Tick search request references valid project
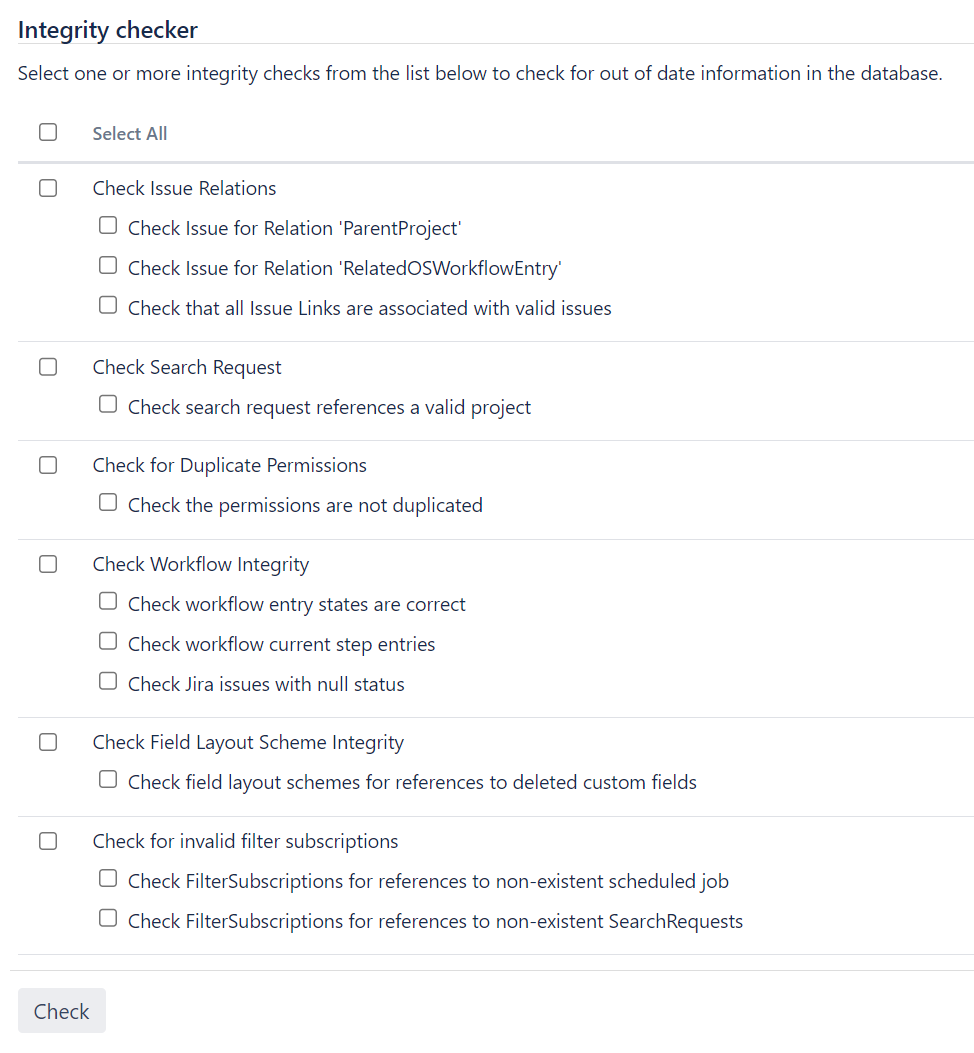974x1053 pixels. [108, 404]
